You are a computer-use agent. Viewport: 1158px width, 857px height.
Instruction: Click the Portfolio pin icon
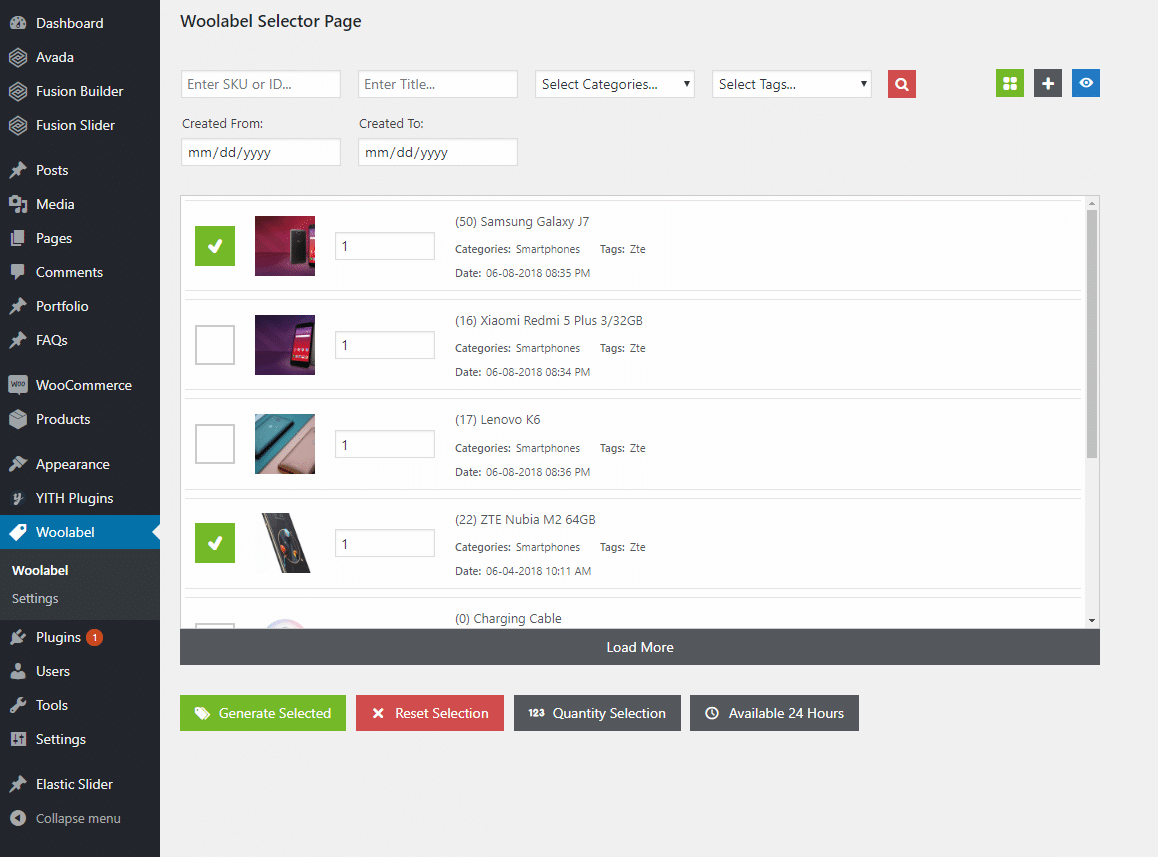click(x=18, y=306)
